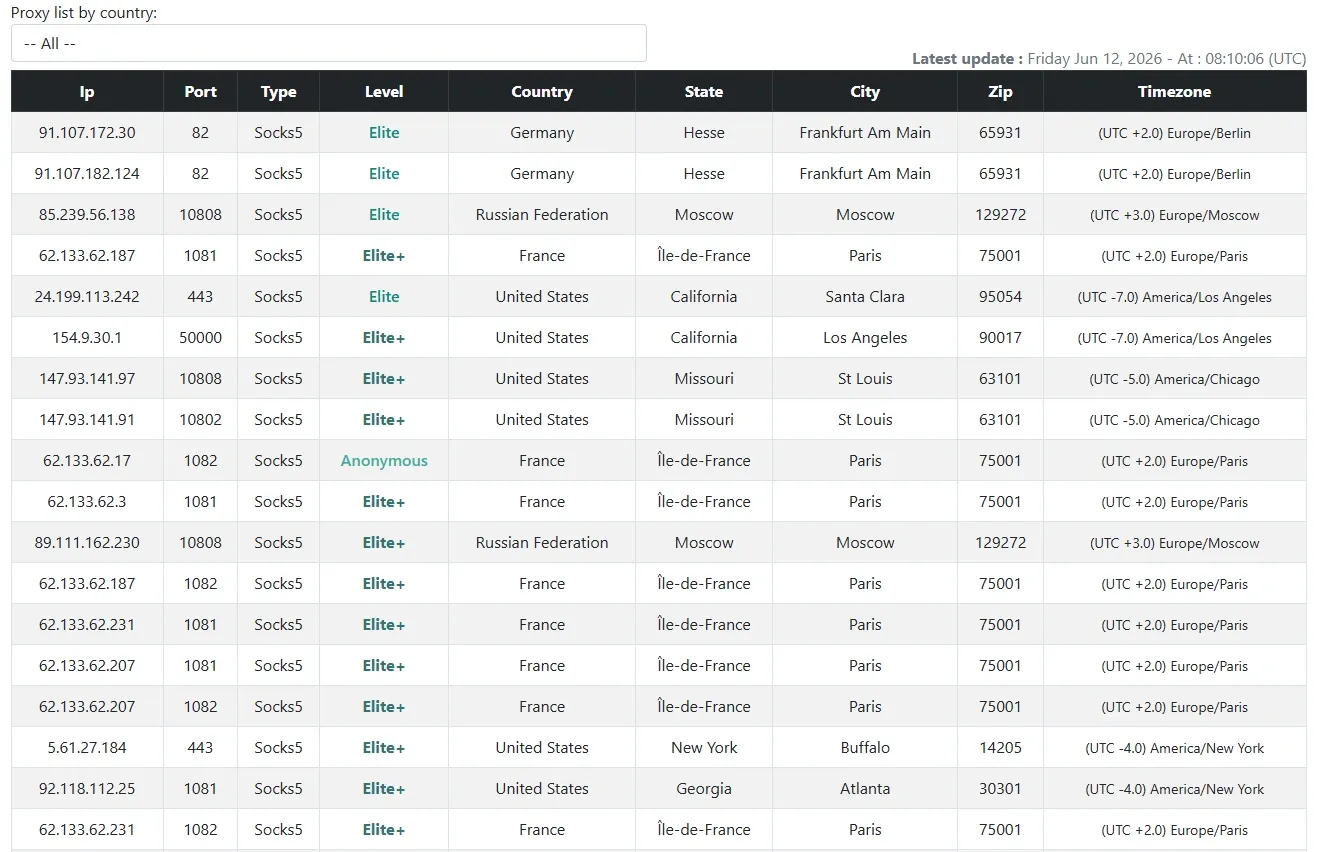Click the Socks5 type for 62.133.62.3
The image size is (1335, 852).
pyautogui.click(x=278, y=502)
